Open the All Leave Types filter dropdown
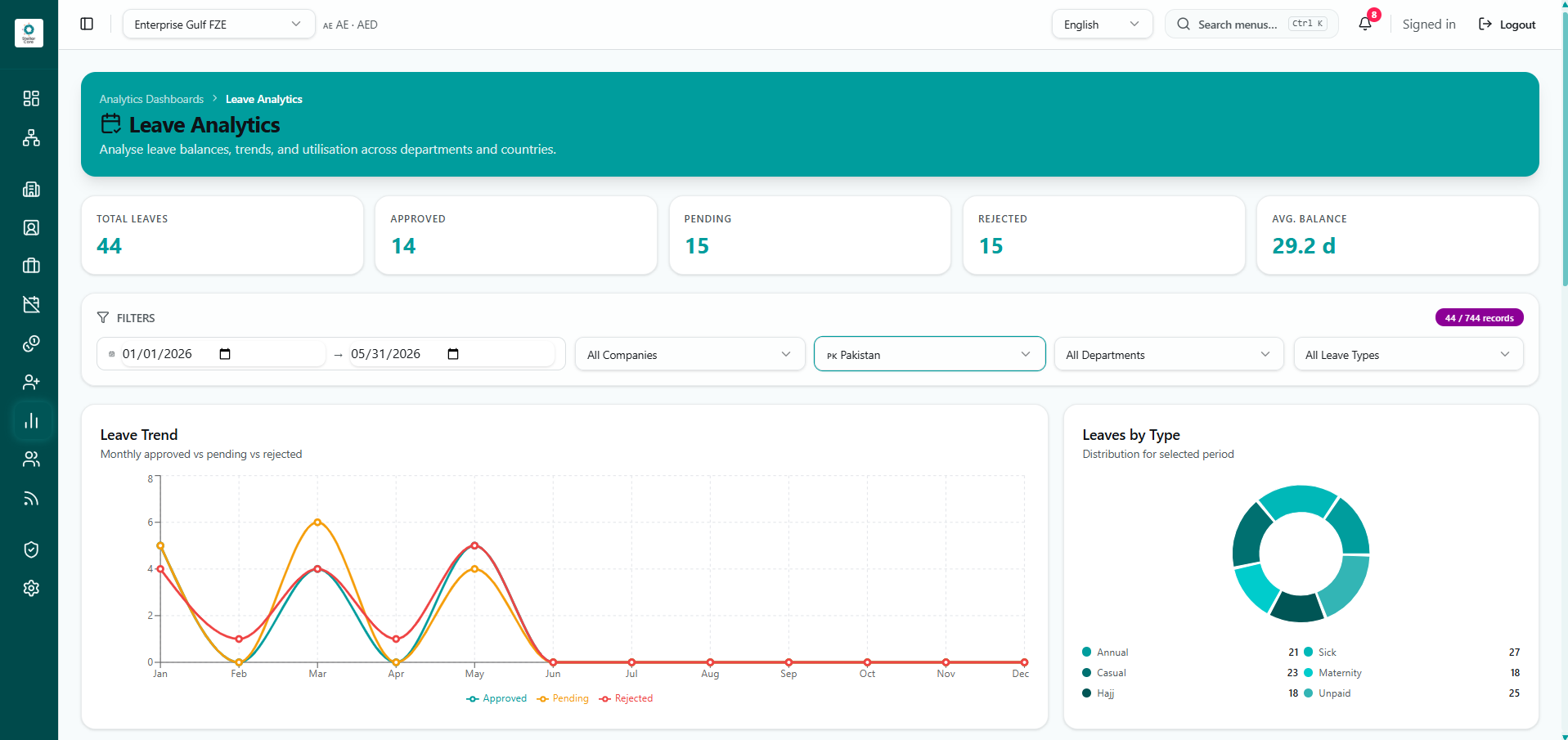The height and width of the screenshot is (740, 1568). (1409, 354)
